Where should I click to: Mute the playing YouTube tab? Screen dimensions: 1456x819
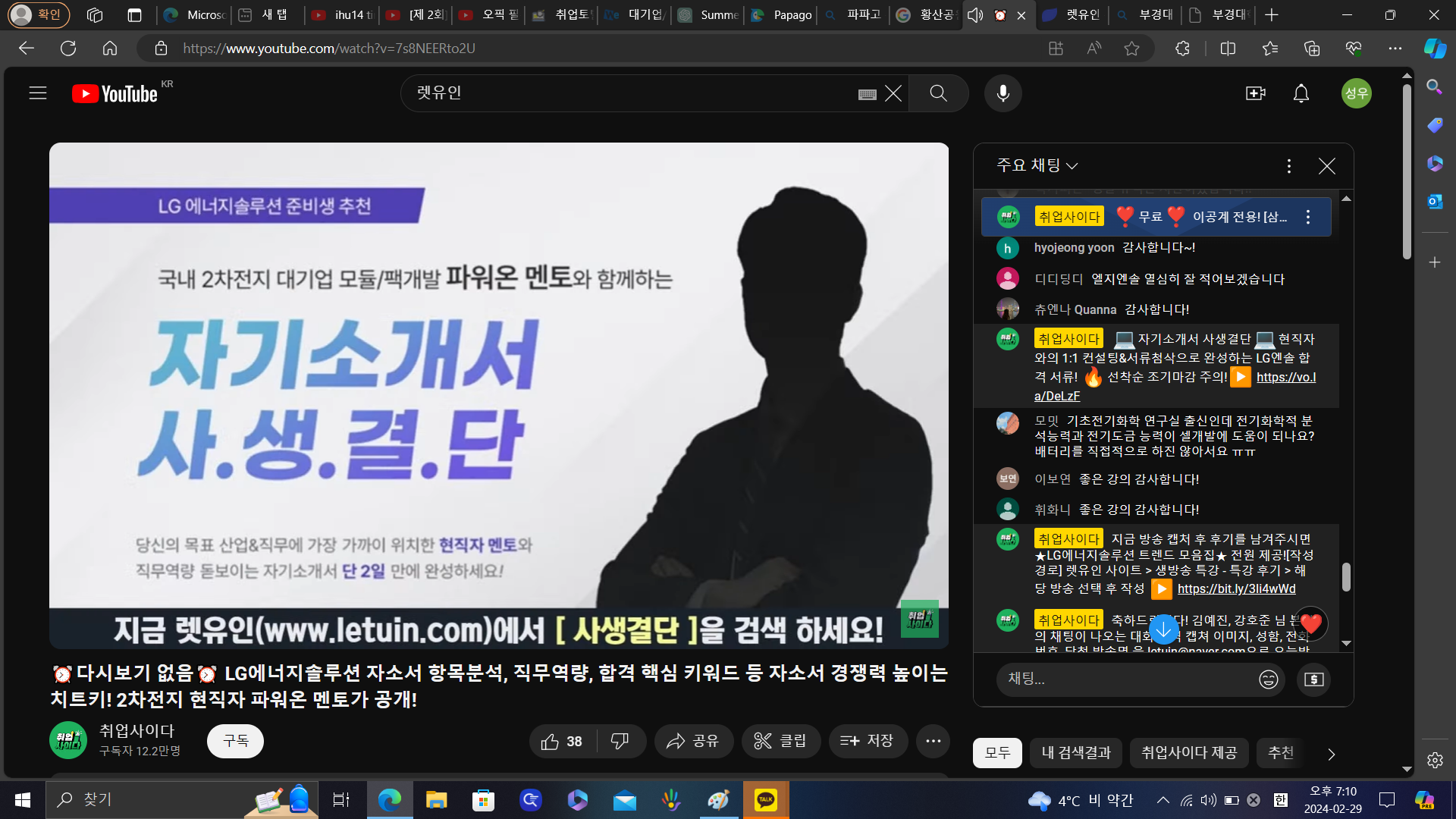975,15
